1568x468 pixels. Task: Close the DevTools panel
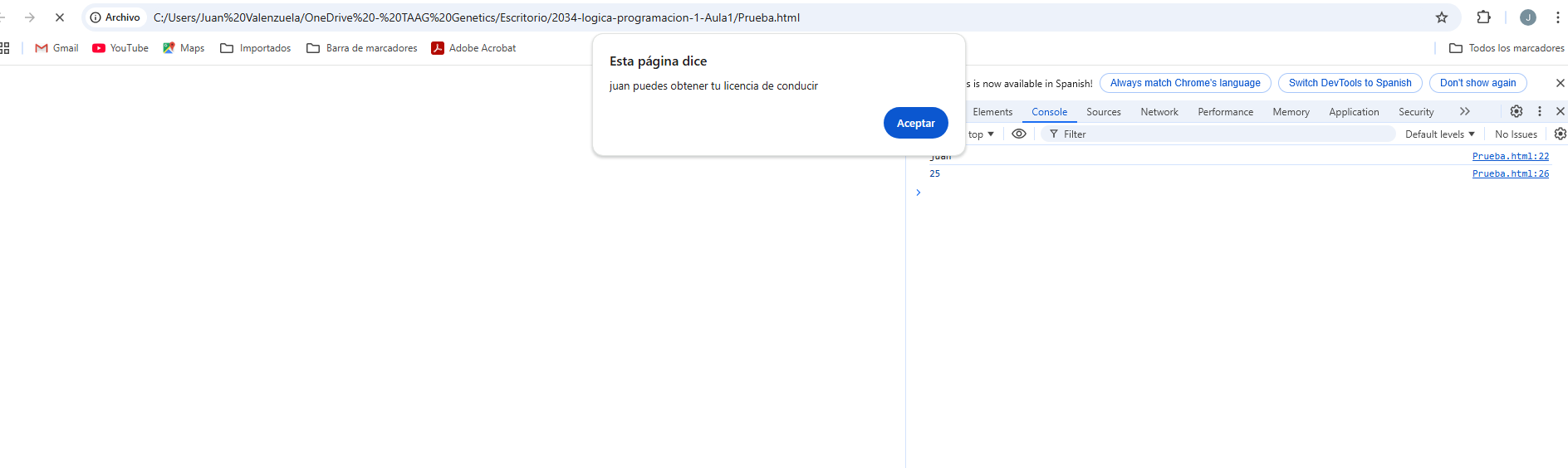(x=1560, y=111)
